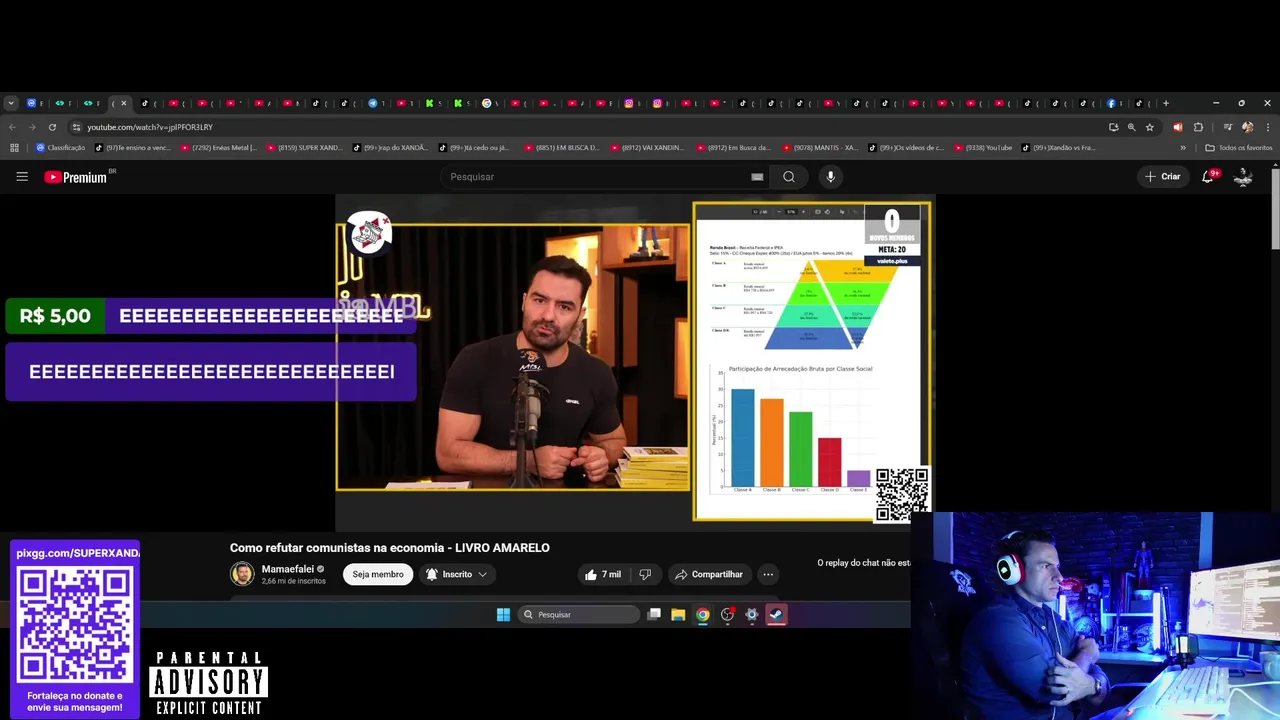
Task: Click the YouTube page vertical scrollbar
Action: pos(1275,210)
